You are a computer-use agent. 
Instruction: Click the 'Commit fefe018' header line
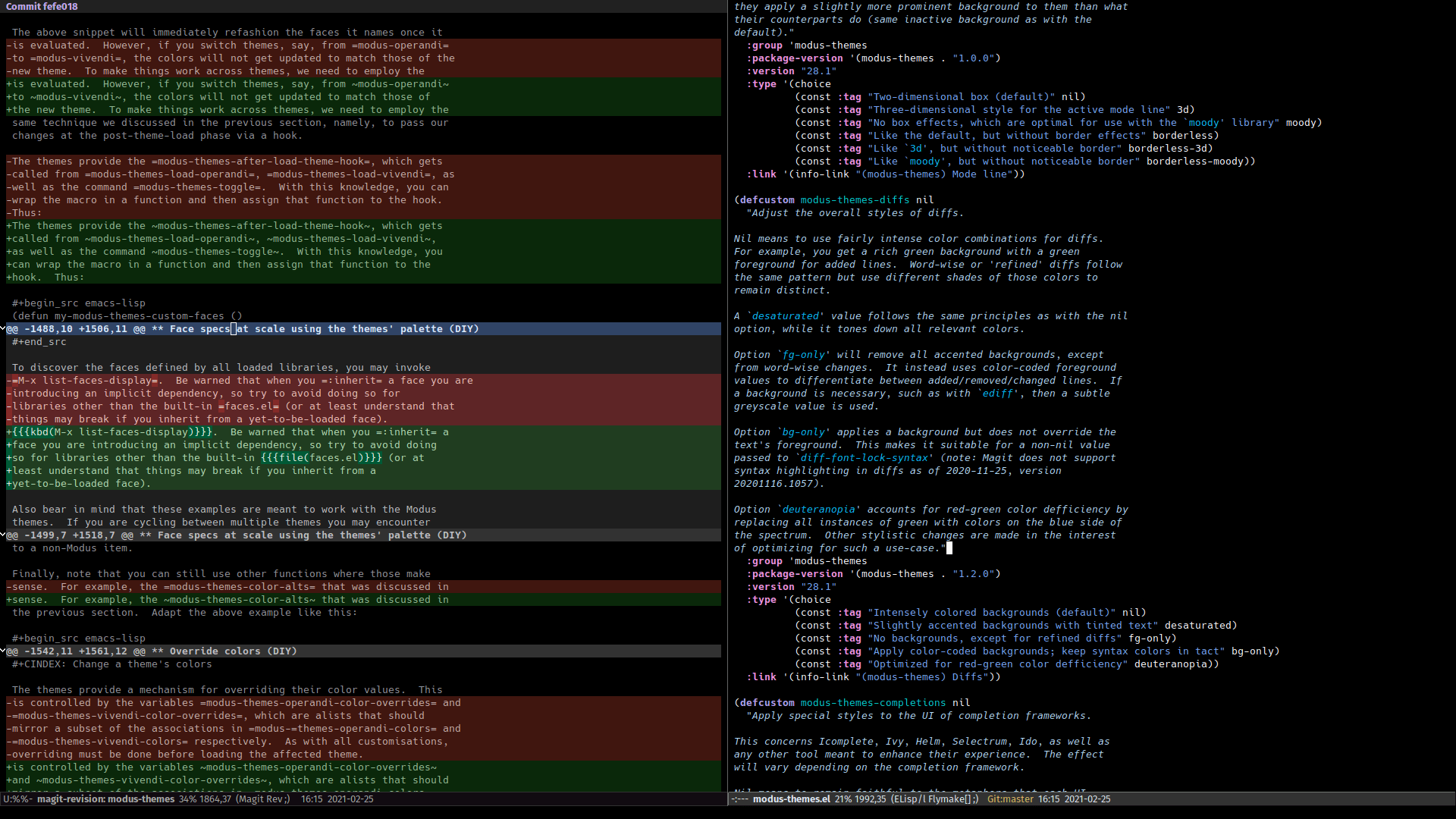coord(42,7)
